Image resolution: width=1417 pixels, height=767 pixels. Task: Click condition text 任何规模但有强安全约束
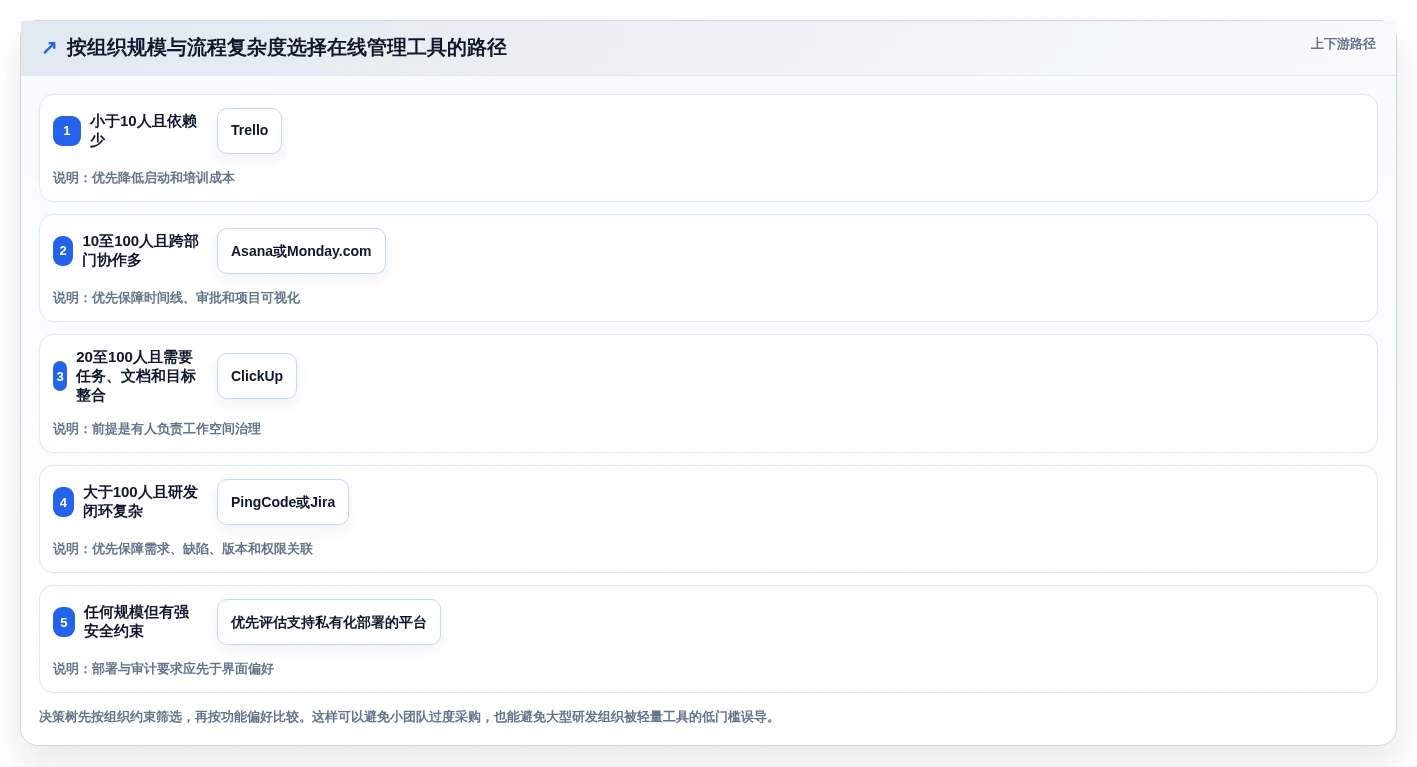pyautogui.click(x=136, y=622)
